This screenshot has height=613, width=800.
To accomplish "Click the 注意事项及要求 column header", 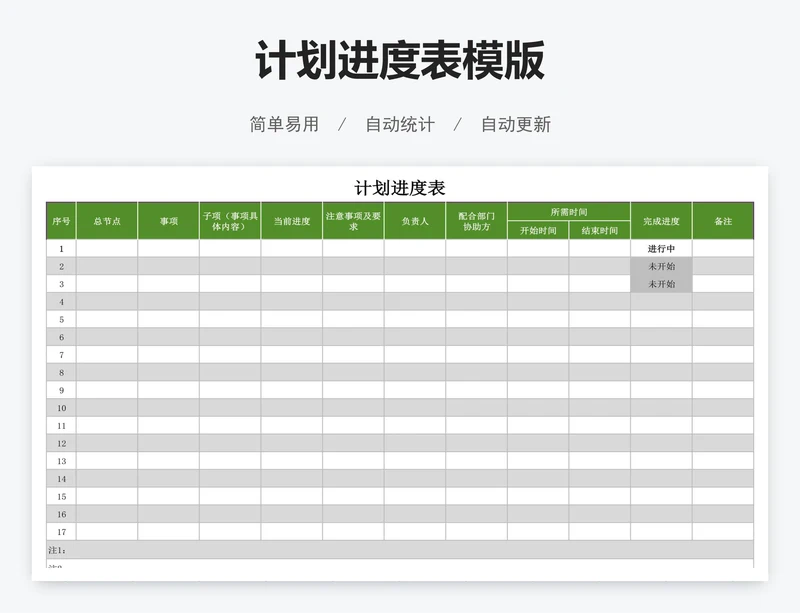I will [353, 221].
